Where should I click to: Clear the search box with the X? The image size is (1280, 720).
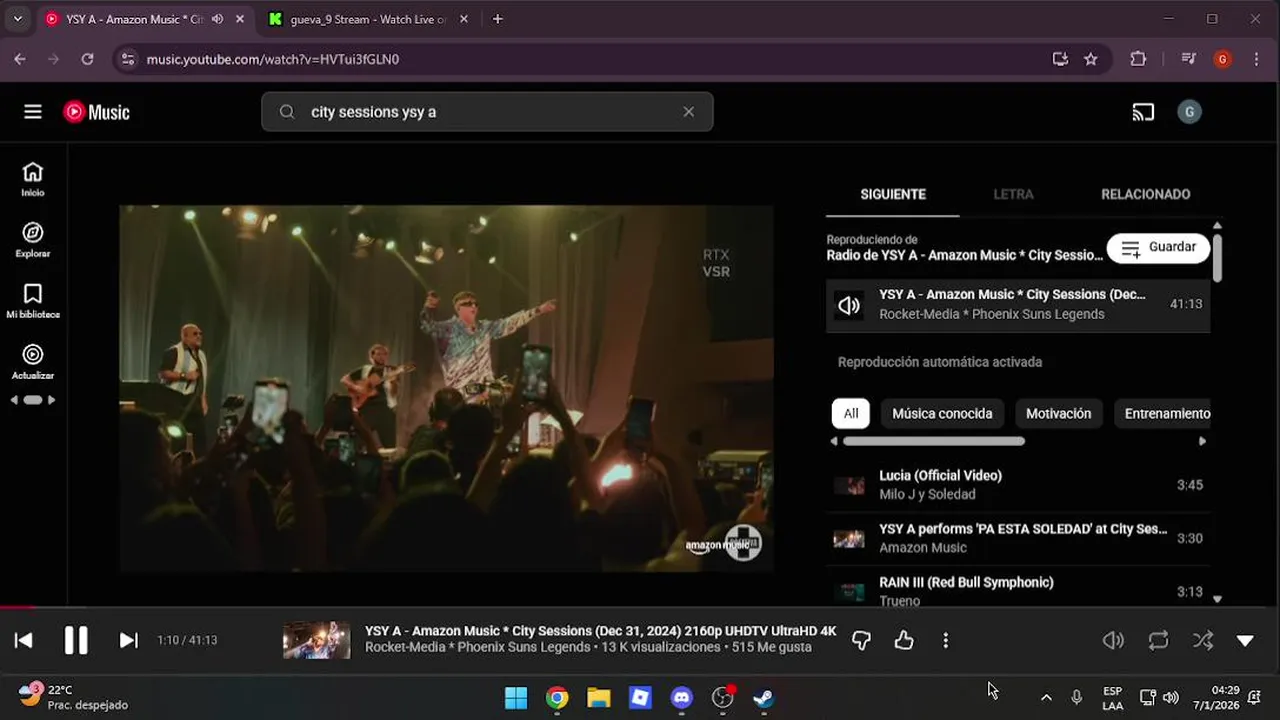click(x=688, y=112)
